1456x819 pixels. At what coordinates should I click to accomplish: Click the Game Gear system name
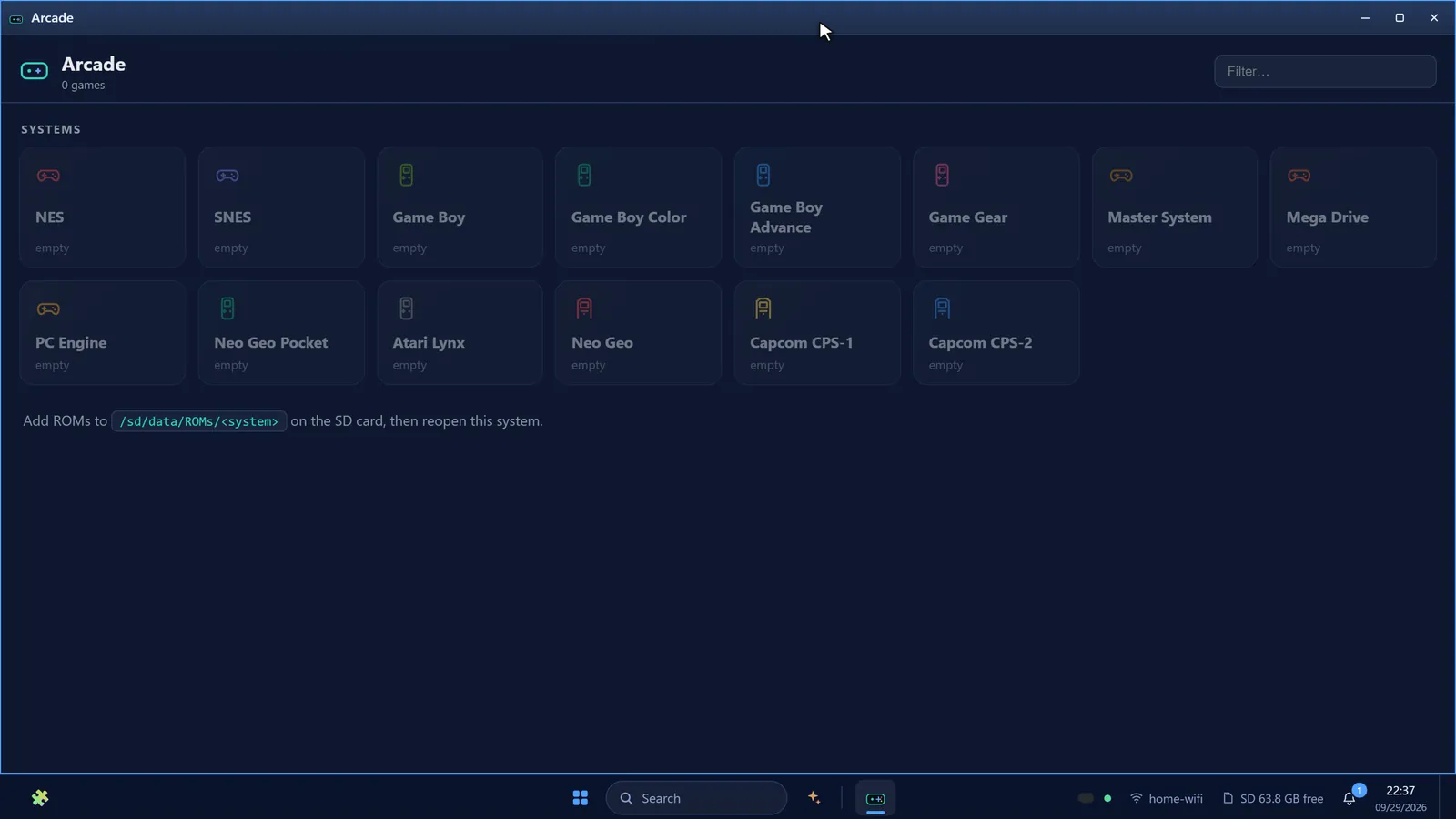click(x=968, y=217)
